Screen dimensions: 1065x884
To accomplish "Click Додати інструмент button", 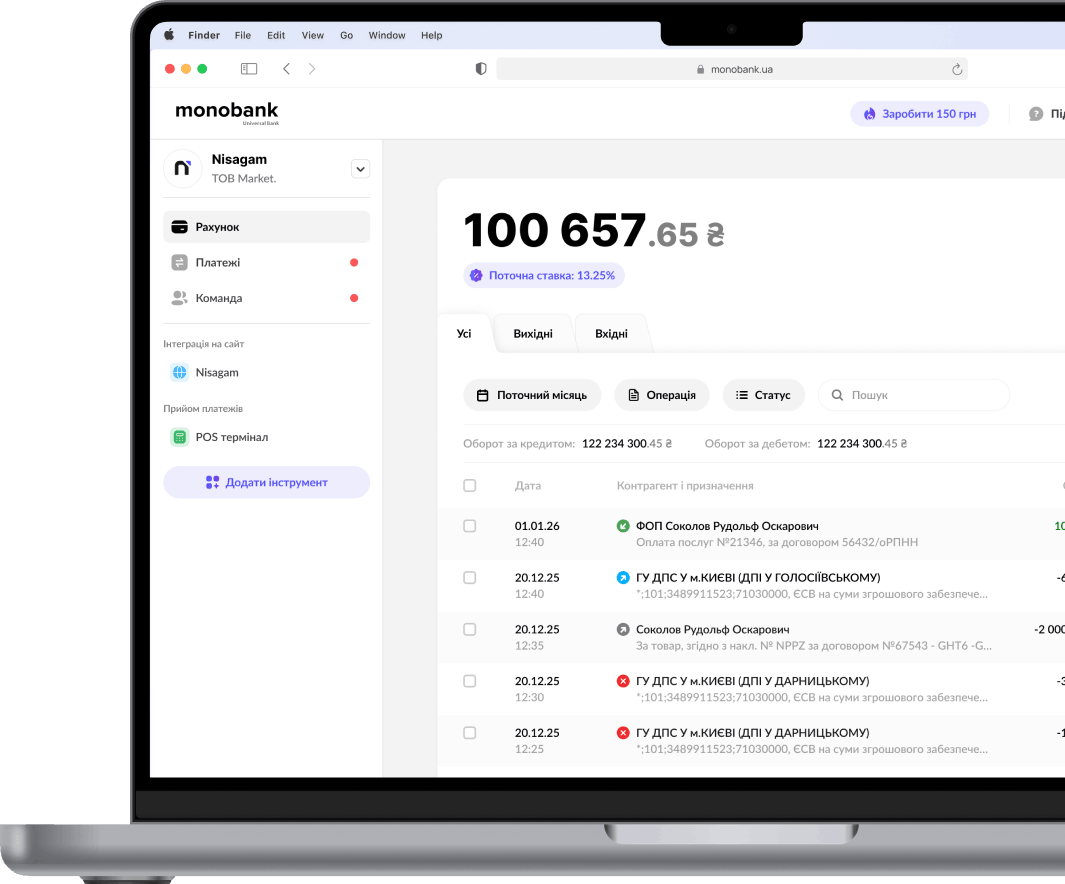I will tap(266, 482).
